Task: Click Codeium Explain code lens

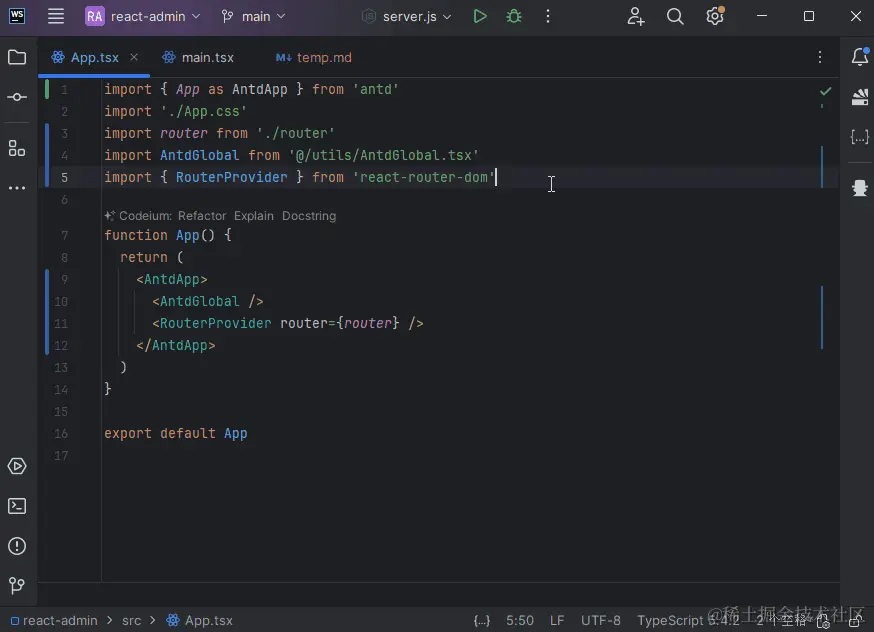Action: pyautogui.click(x=254, y=216)
